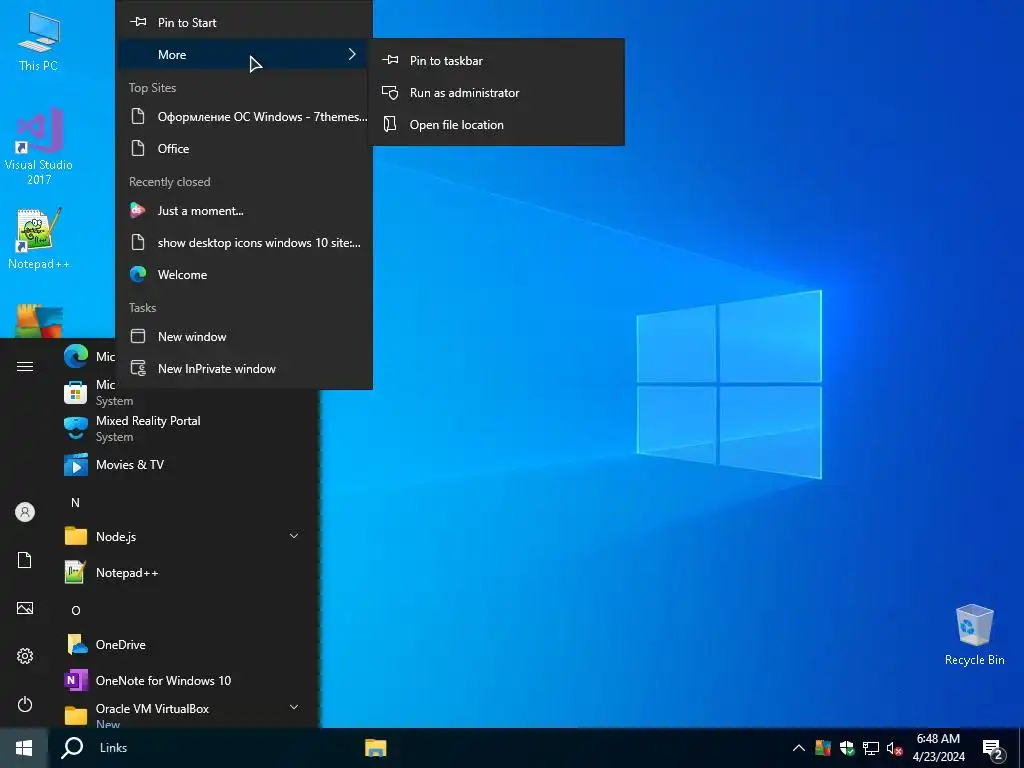Click the muted volume tray icon
This screenshot has width=1024, height=768.
pos(894,748)
